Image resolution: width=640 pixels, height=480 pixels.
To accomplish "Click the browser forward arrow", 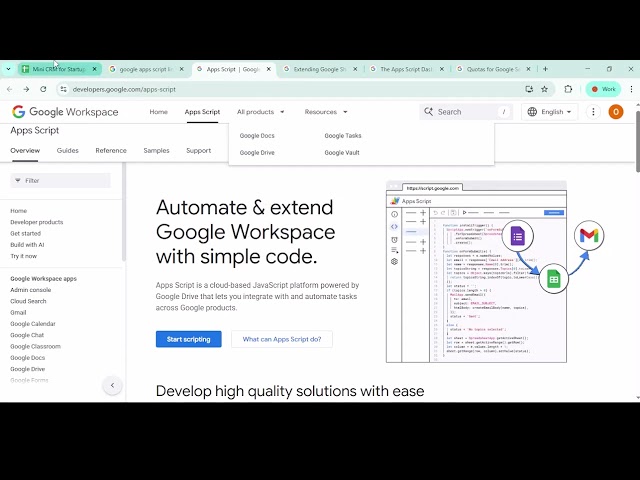I will [x=26, y=89].
